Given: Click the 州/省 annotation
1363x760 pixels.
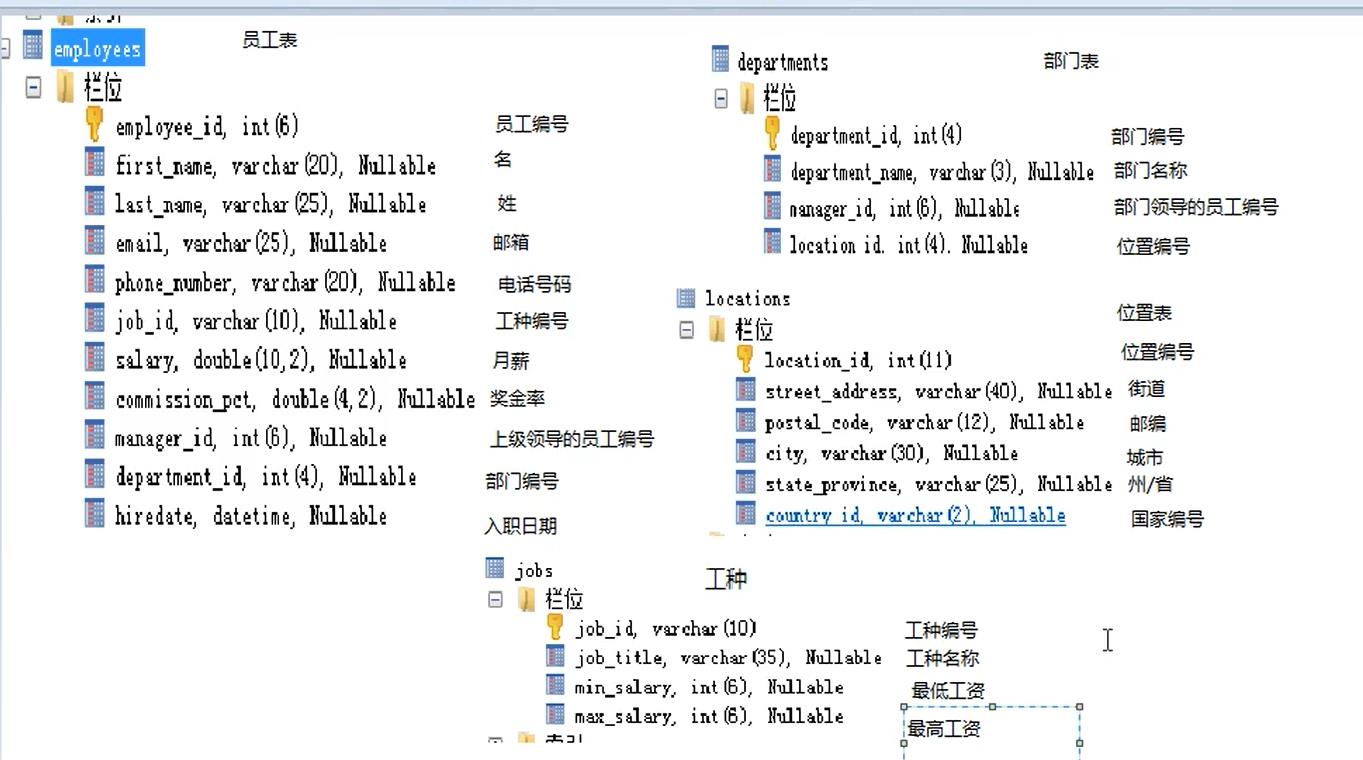Looking at the screenshot, I should coord(1150,484).
